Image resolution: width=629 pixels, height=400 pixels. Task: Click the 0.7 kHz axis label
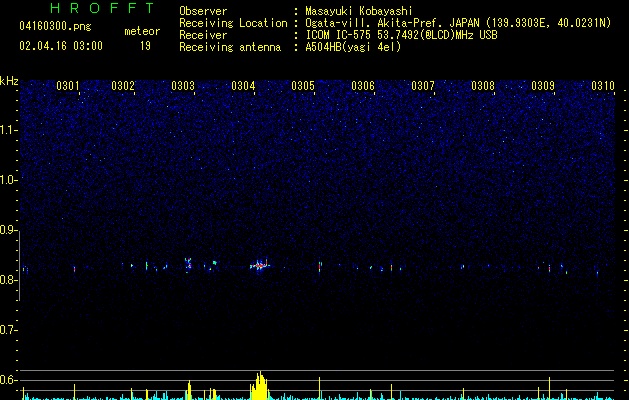coord(9,330)
